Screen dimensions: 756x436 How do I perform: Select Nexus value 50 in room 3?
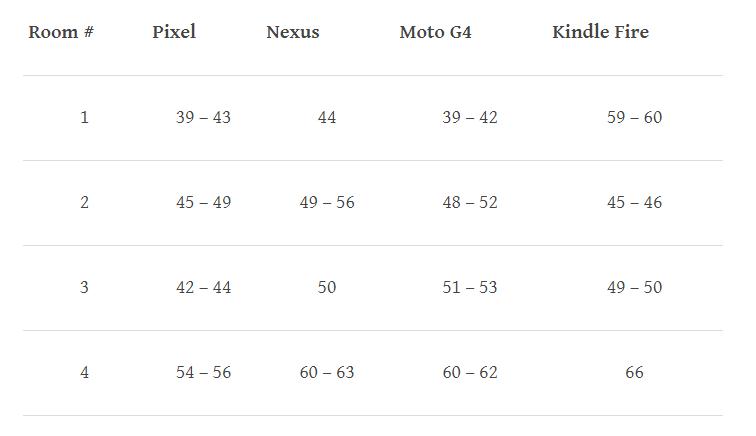pyautogui.click(x=327, y=288)
